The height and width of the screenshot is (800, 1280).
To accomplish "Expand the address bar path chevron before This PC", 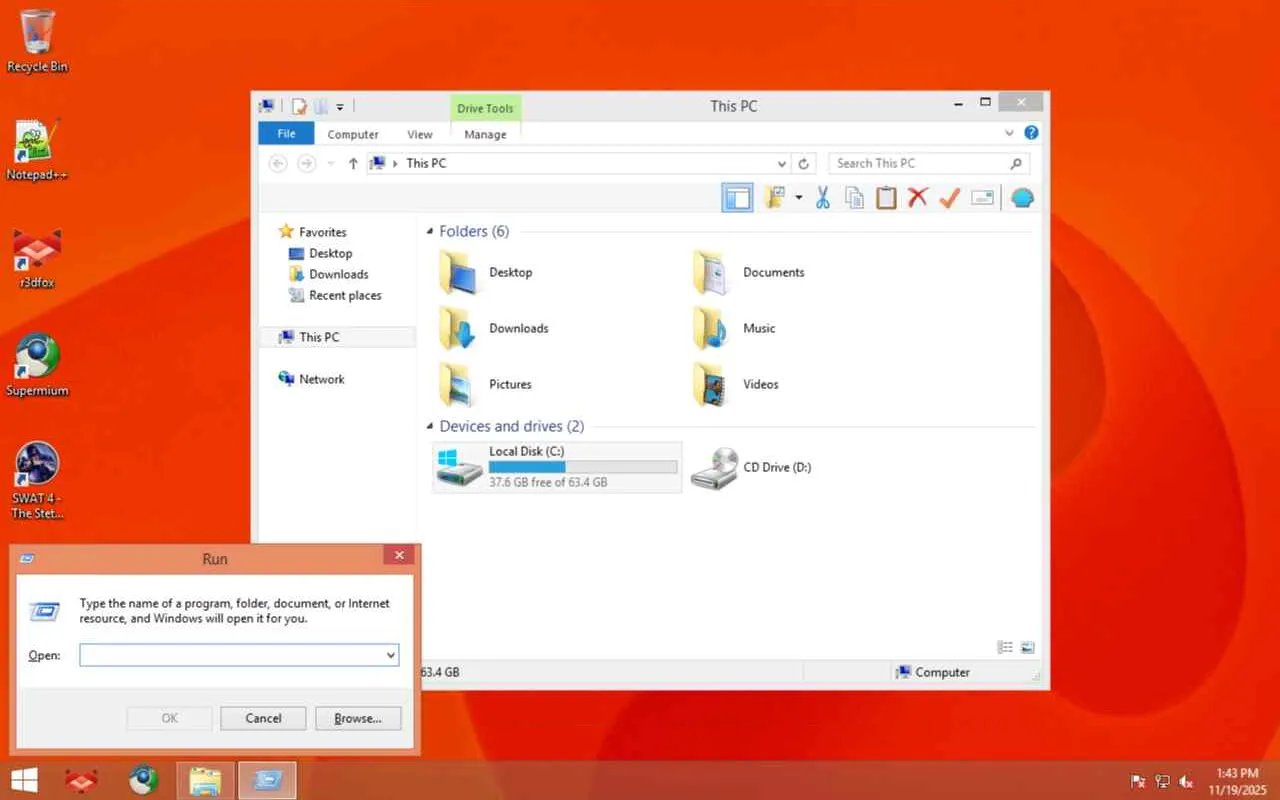I will (396, 163).
